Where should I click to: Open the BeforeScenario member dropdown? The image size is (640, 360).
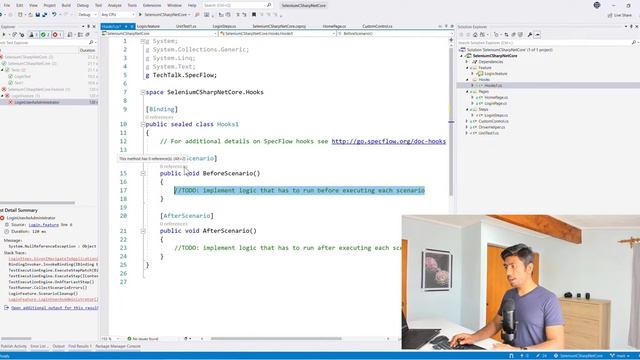click(x=395, y=33)
